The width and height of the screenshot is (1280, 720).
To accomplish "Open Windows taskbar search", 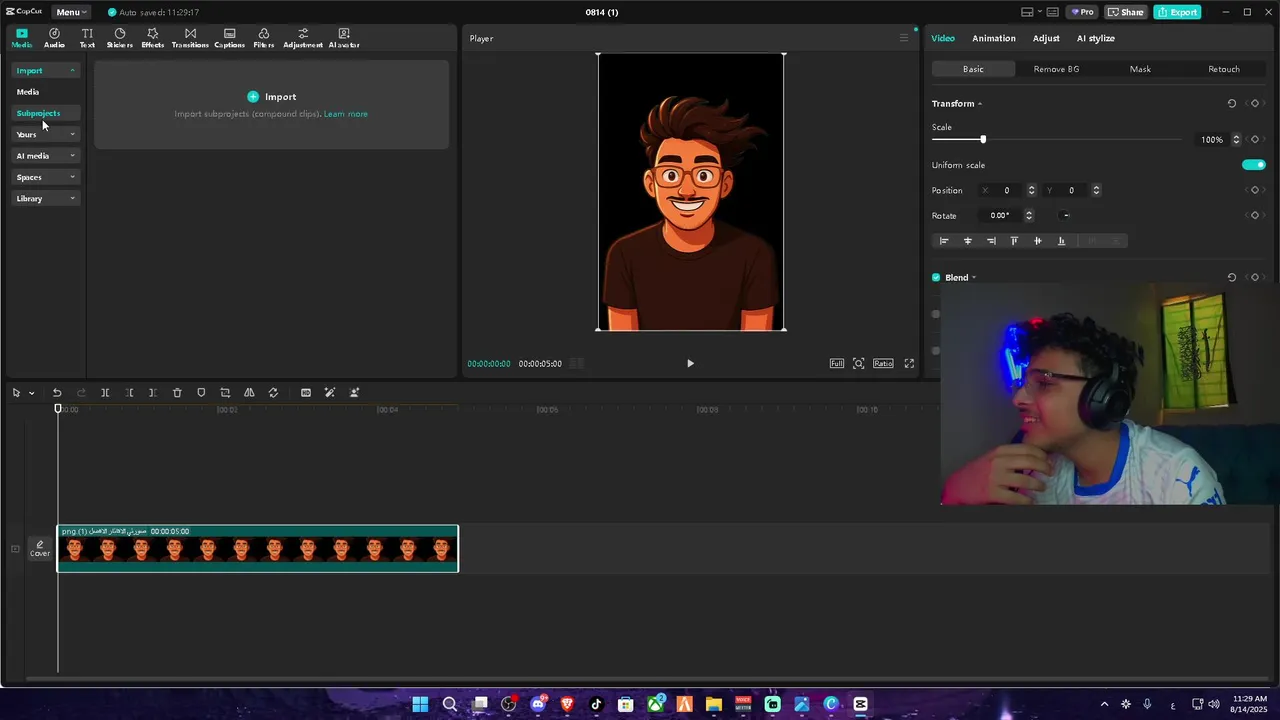I will click(x=450, y=704).
